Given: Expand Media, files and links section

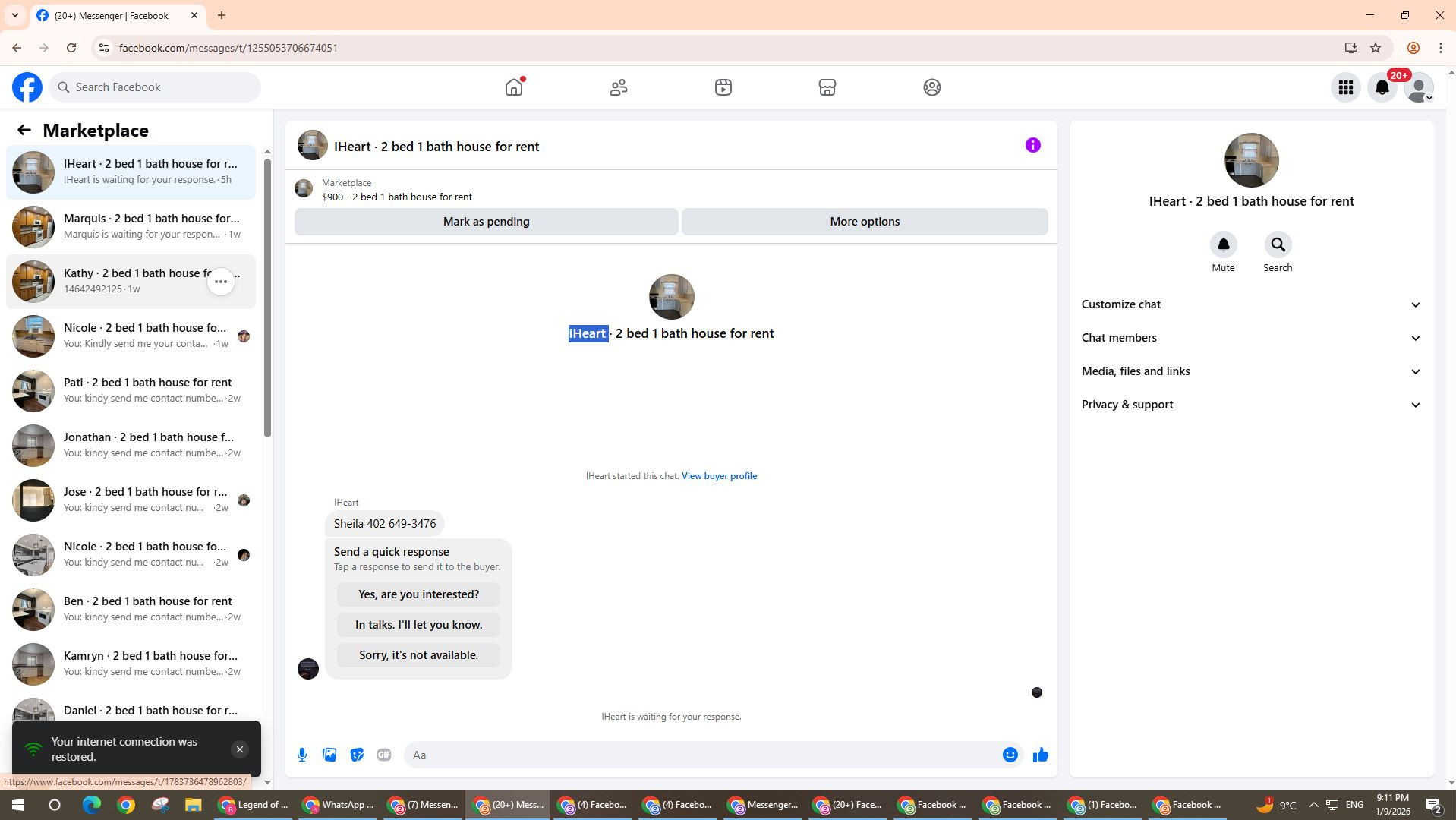Looking at the screenshot, I should click(x=1251, y=371).
